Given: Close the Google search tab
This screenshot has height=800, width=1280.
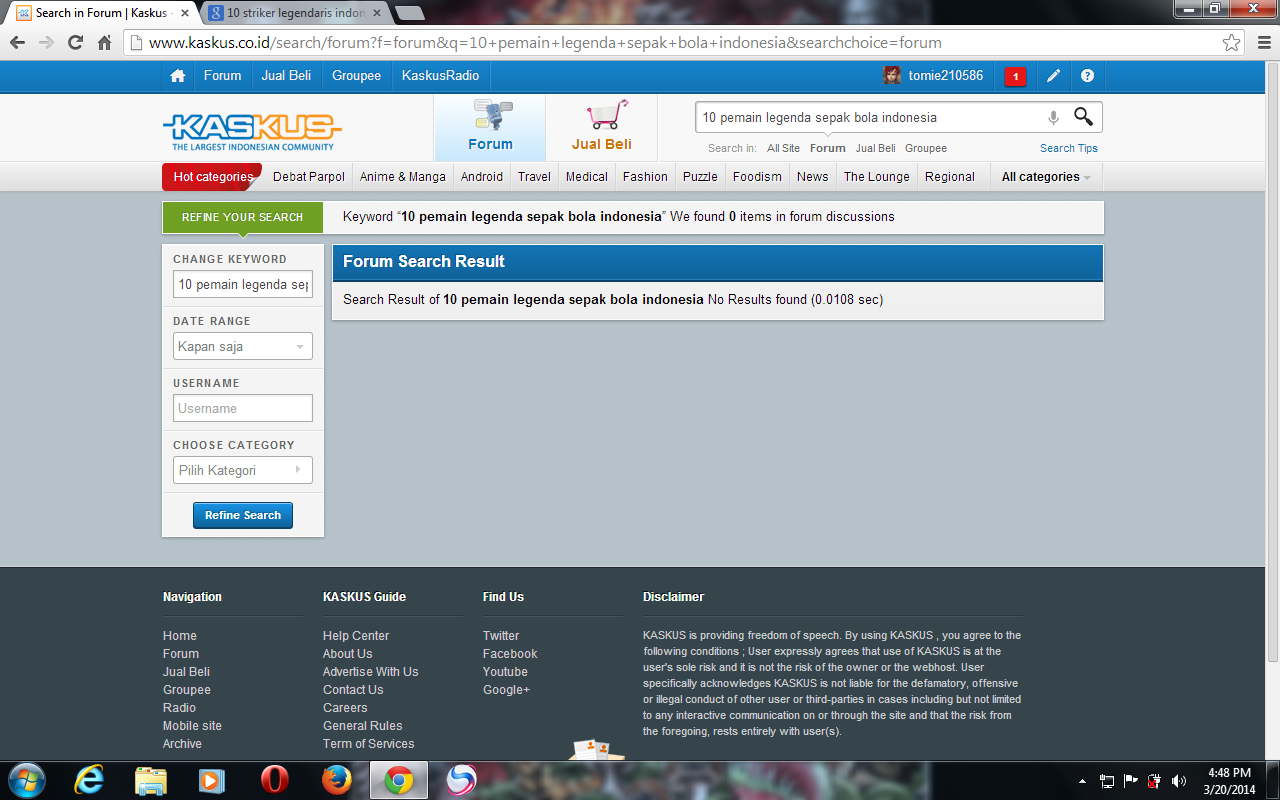Looking at the screenshot, I should pyautogui.click(x=377, y=13).
